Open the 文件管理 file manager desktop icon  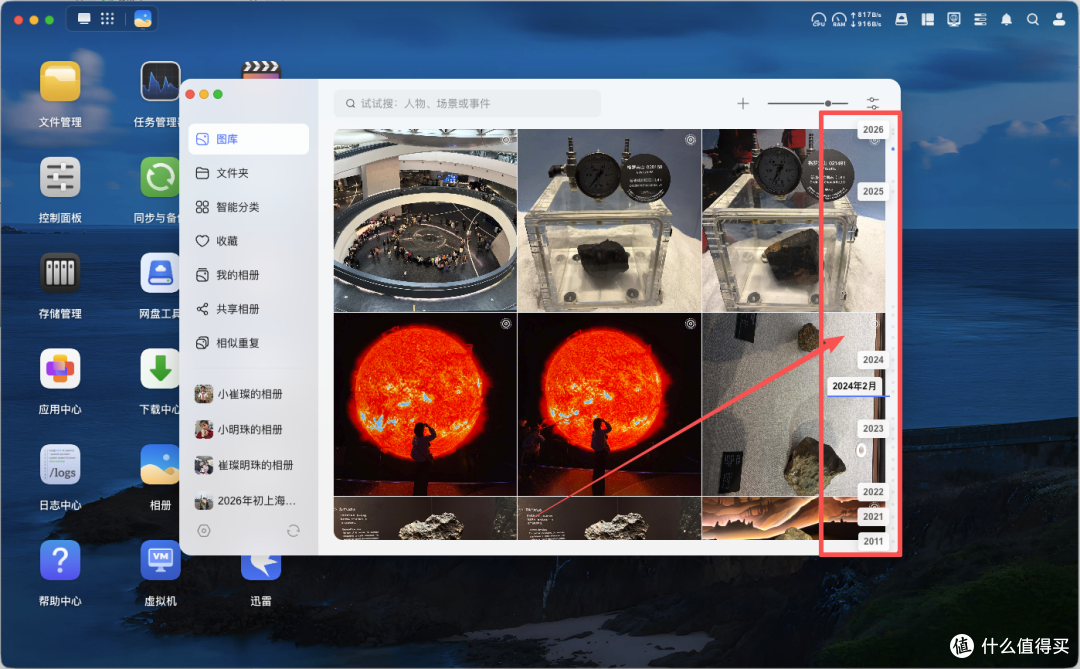click(x=60, y=82)
